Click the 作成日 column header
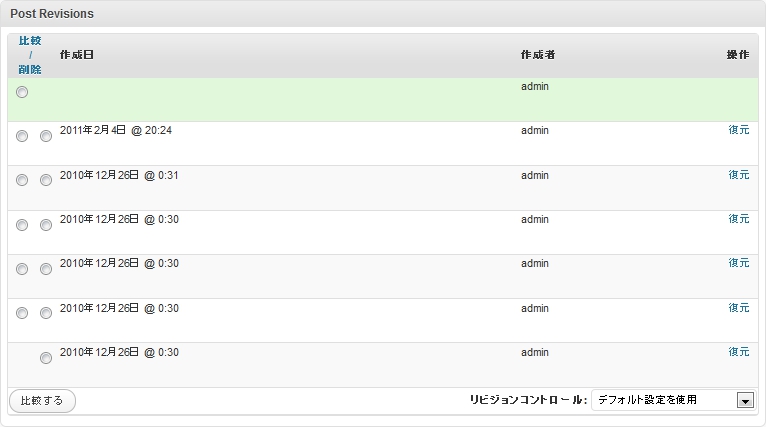The image size is (766, 427). coord(76,54)
